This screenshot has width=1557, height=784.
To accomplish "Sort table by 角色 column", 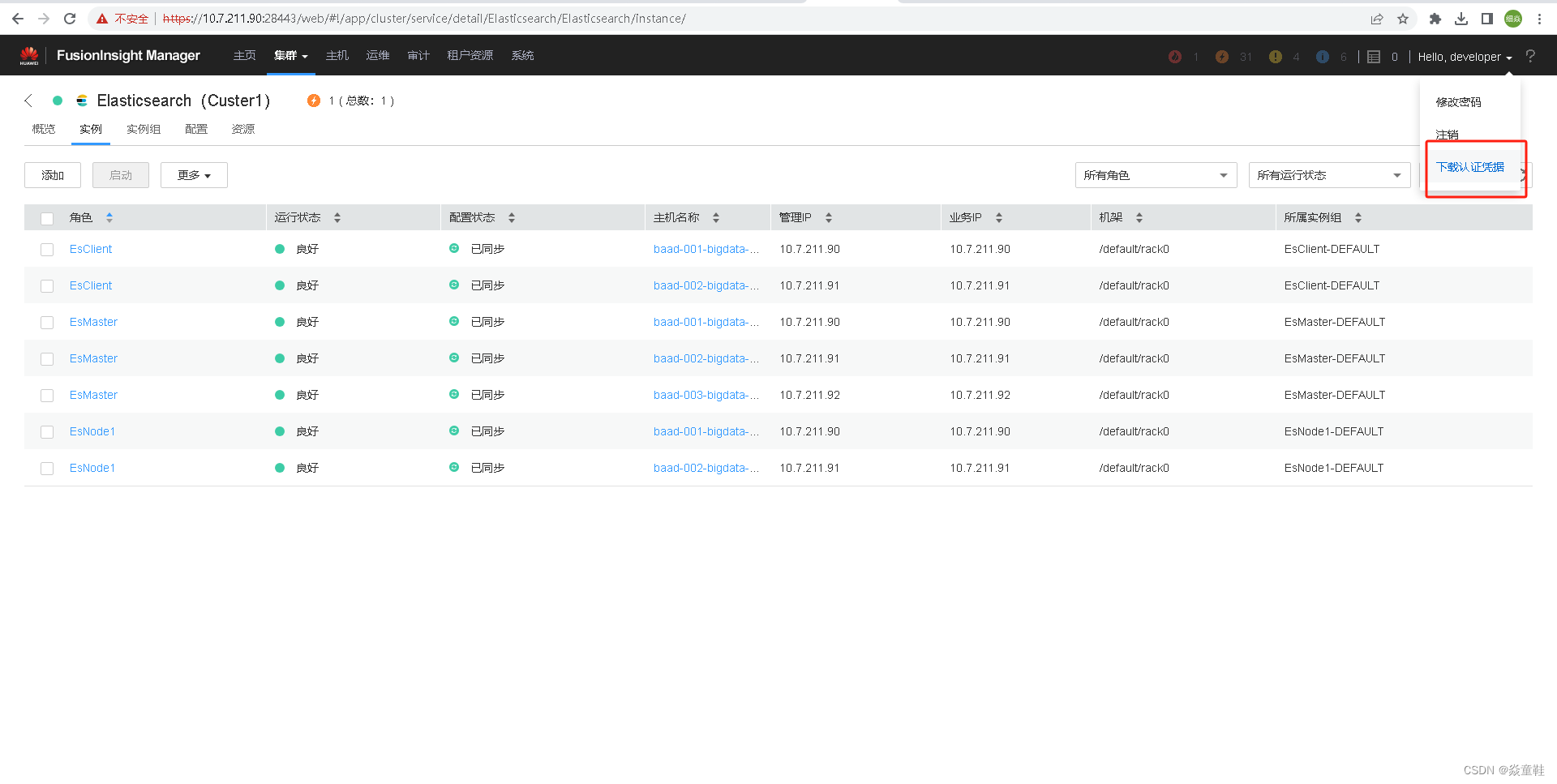I will 109,217.
